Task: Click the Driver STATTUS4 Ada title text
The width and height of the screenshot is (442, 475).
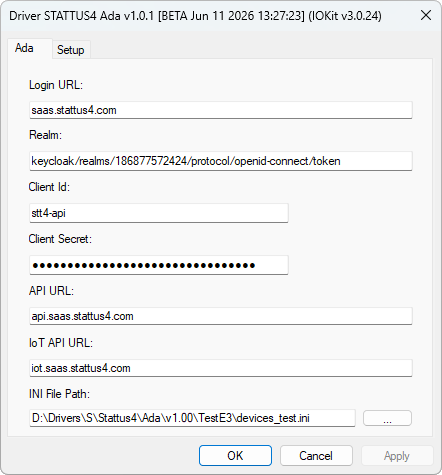Action: click(195, 16)
